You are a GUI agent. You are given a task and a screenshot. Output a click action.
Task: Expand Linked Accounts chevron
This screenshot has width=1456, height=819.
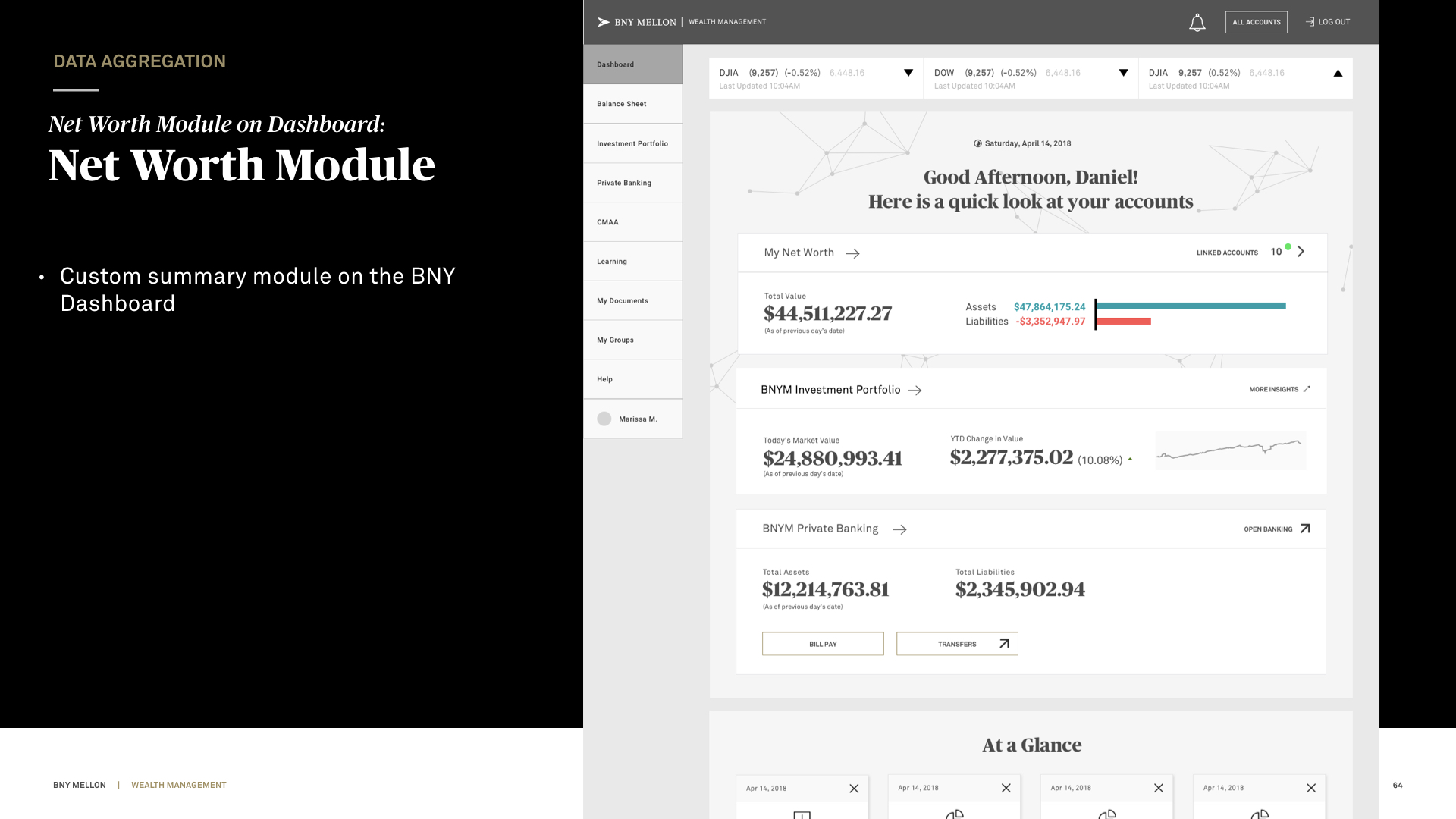point(1301,252)
